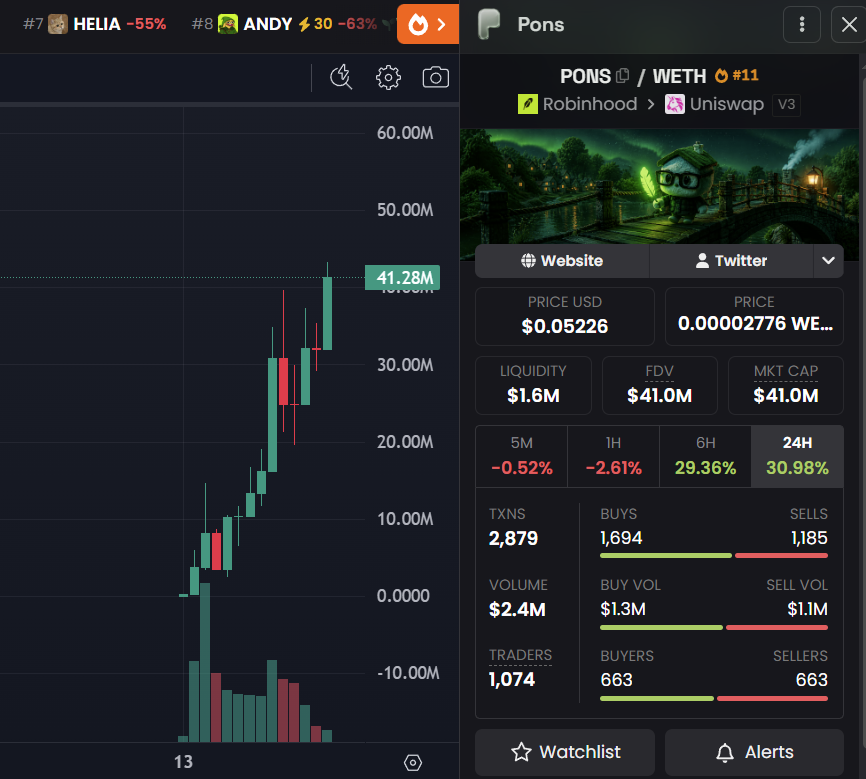Click the TXNS 2,879 stat
The width and height of the screenshot is (866, 779).
pos(513,527)
